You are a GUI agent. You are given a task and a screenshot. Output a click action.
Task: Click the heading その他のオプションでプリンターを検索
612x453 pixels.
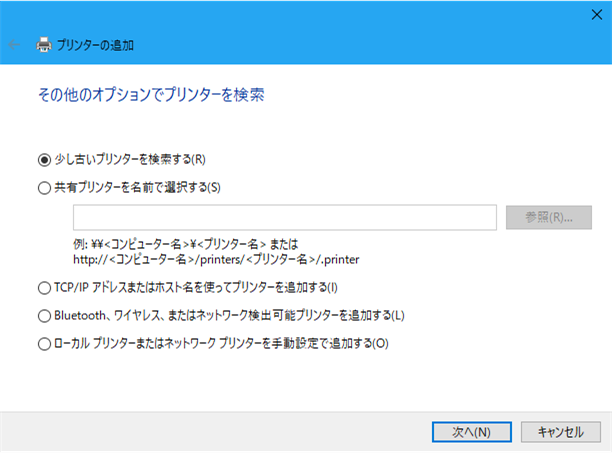[151, 95]
